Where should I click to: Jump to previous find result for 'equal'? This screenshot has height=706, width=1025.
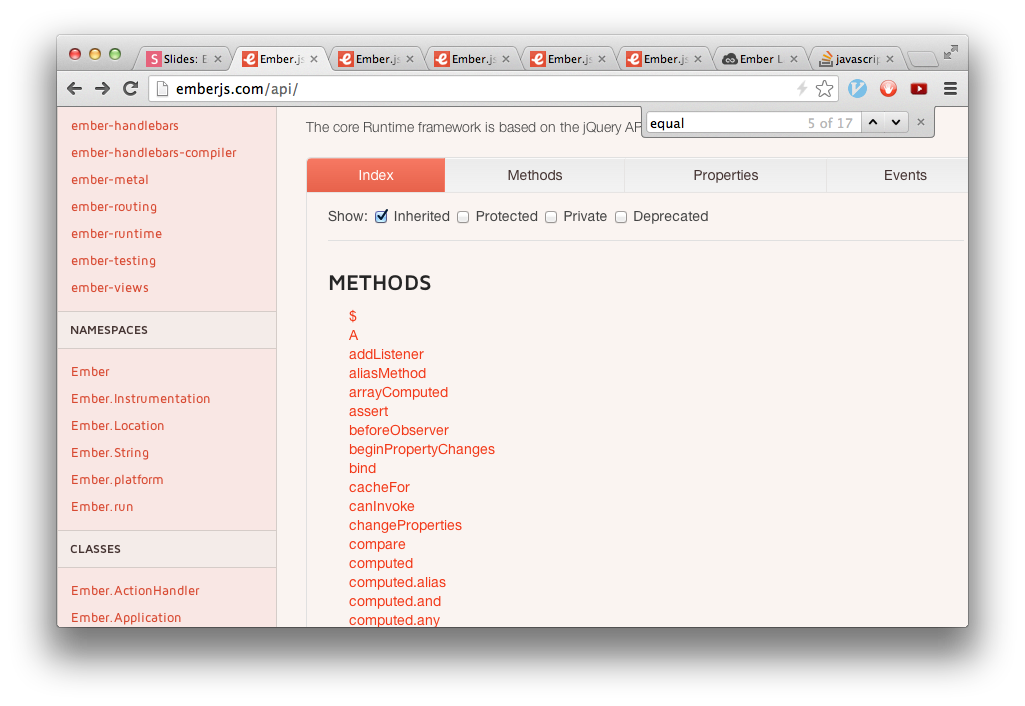pyautogui.click(x=873, y=122)
